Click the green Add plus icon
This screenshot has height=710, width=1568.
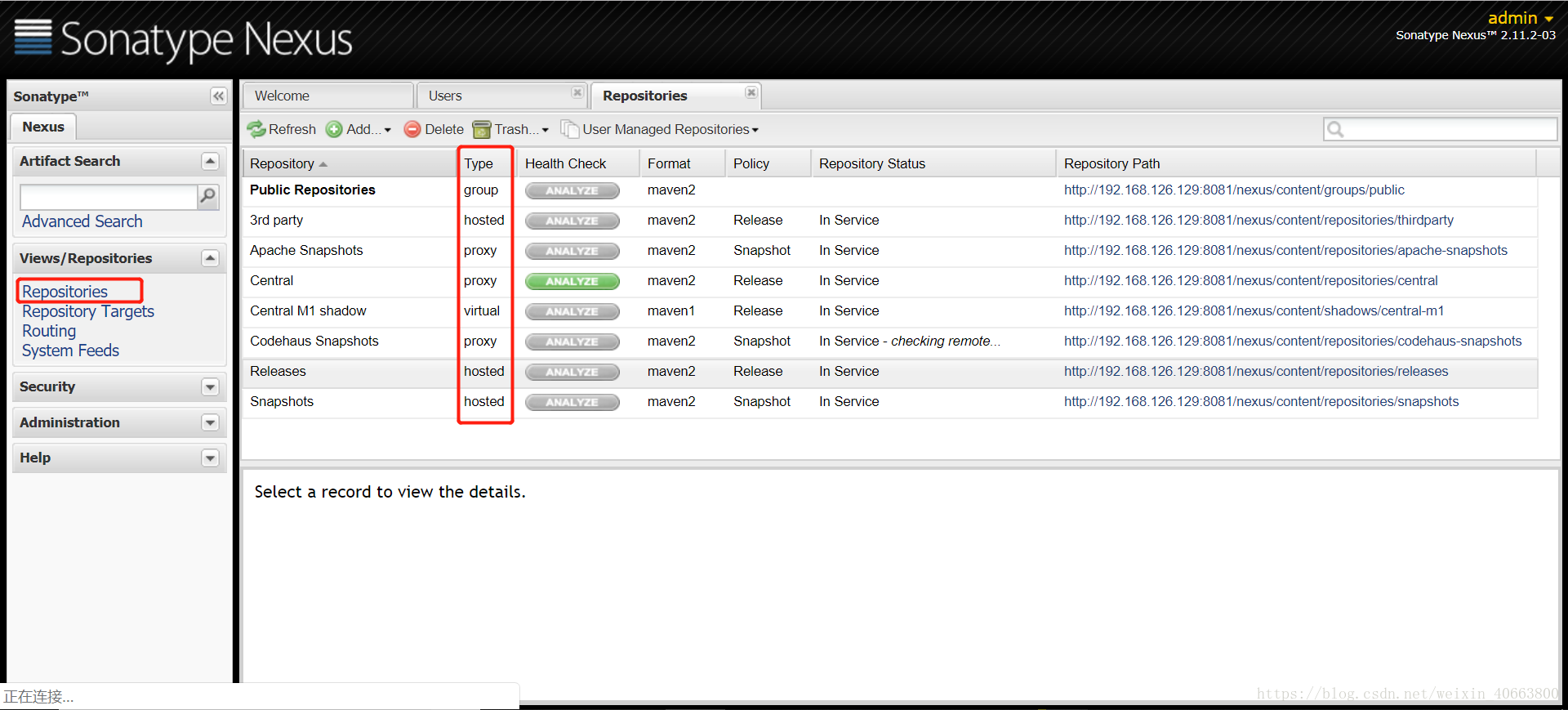[334, 129]
